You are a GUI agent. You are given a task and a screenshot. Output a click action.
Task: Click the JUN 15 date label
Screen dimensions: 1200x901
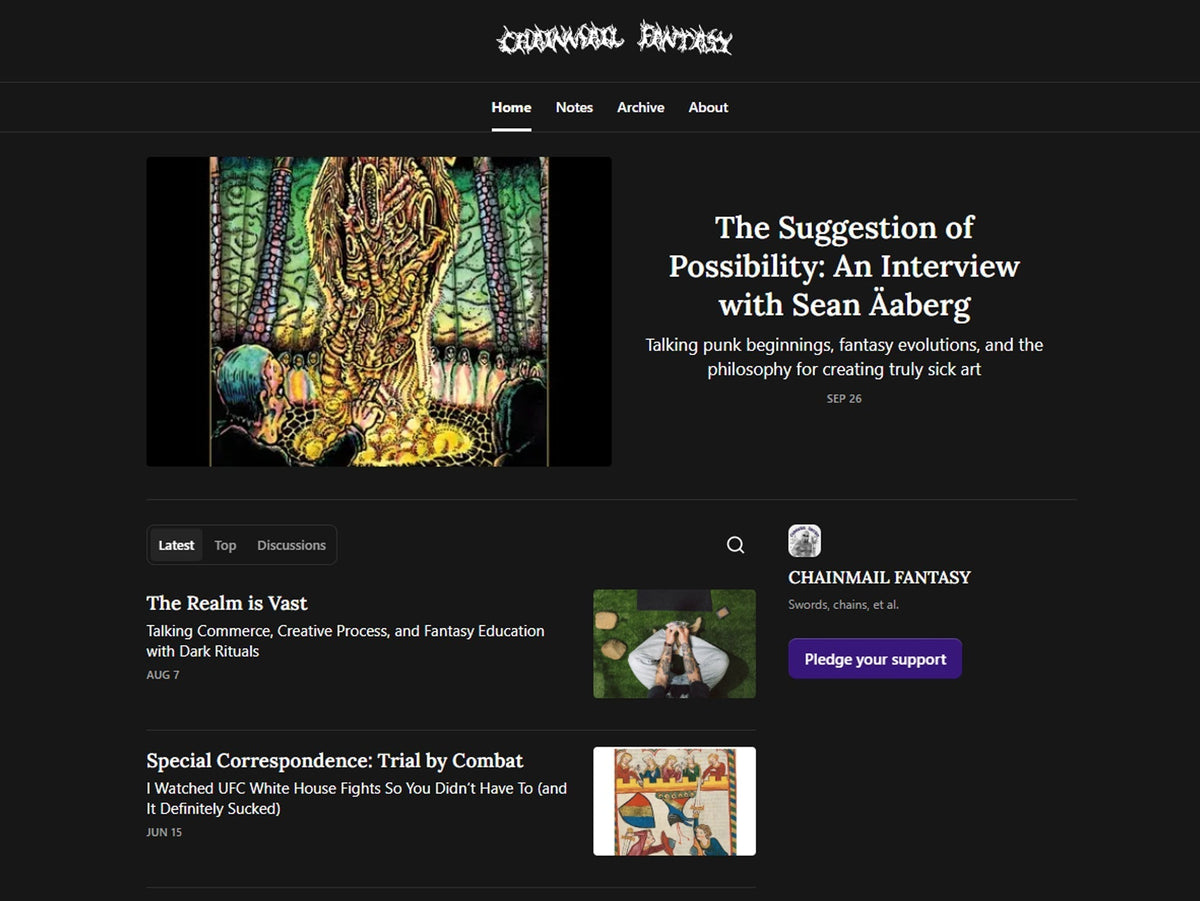(x=164, y=832)
